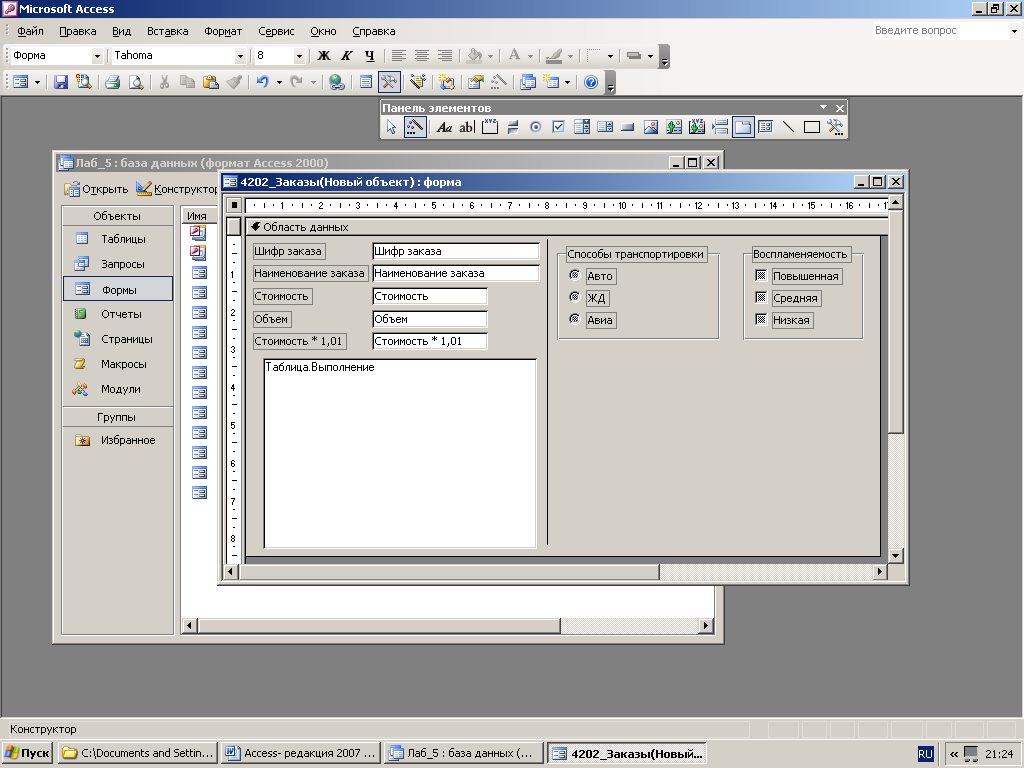Select the ЖД radio button on form

(575, 297)
